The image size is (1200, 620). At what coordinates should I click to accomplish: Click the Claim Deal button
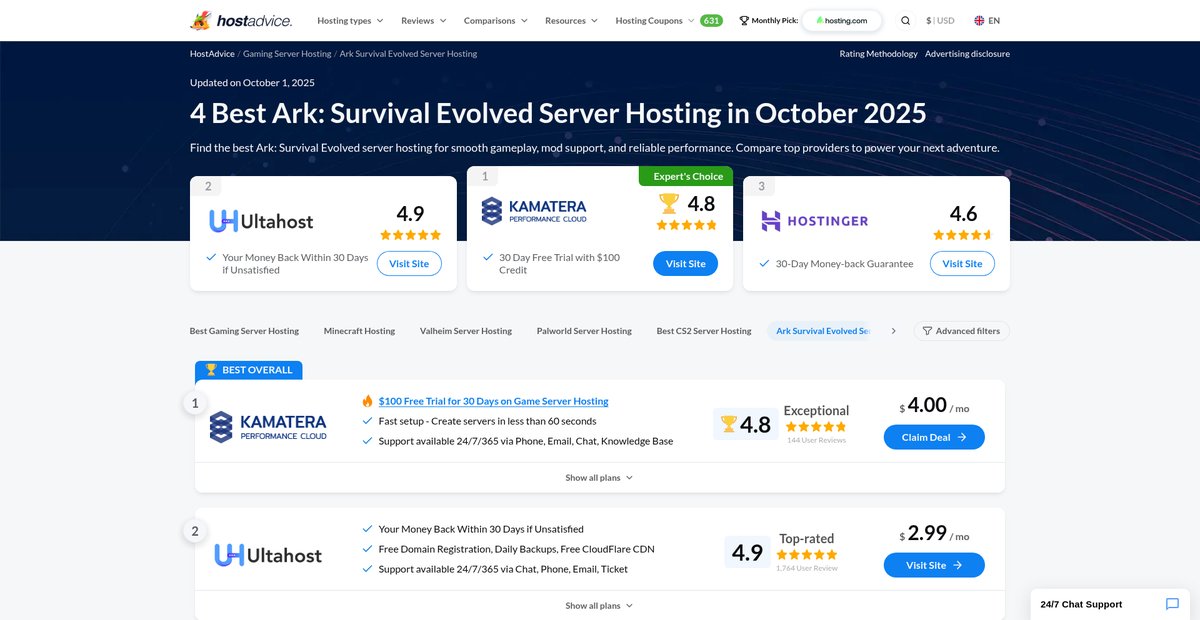click(x=934, y=437)
